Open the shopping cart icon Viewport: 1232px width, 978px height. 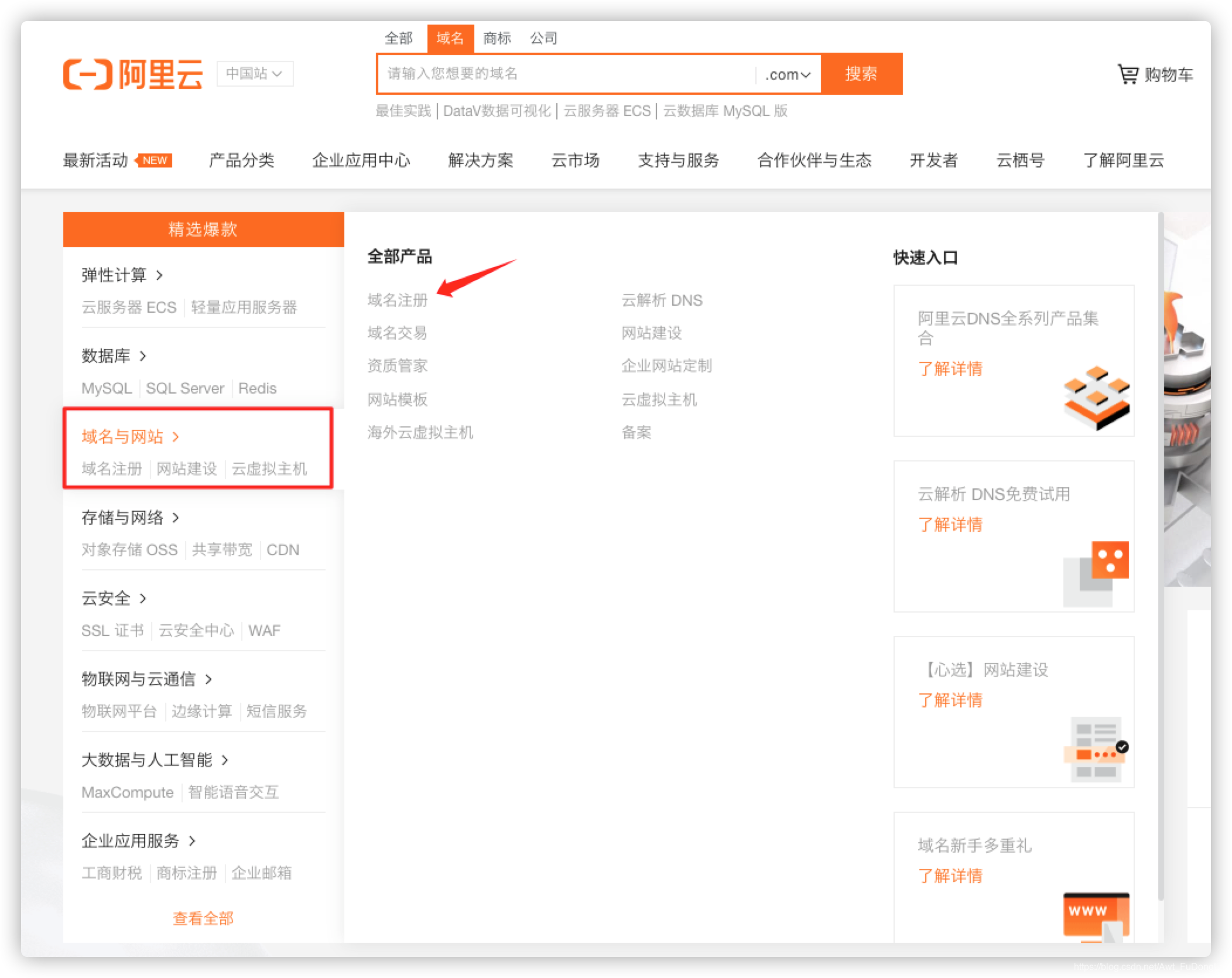click(x=1127, y=74)
